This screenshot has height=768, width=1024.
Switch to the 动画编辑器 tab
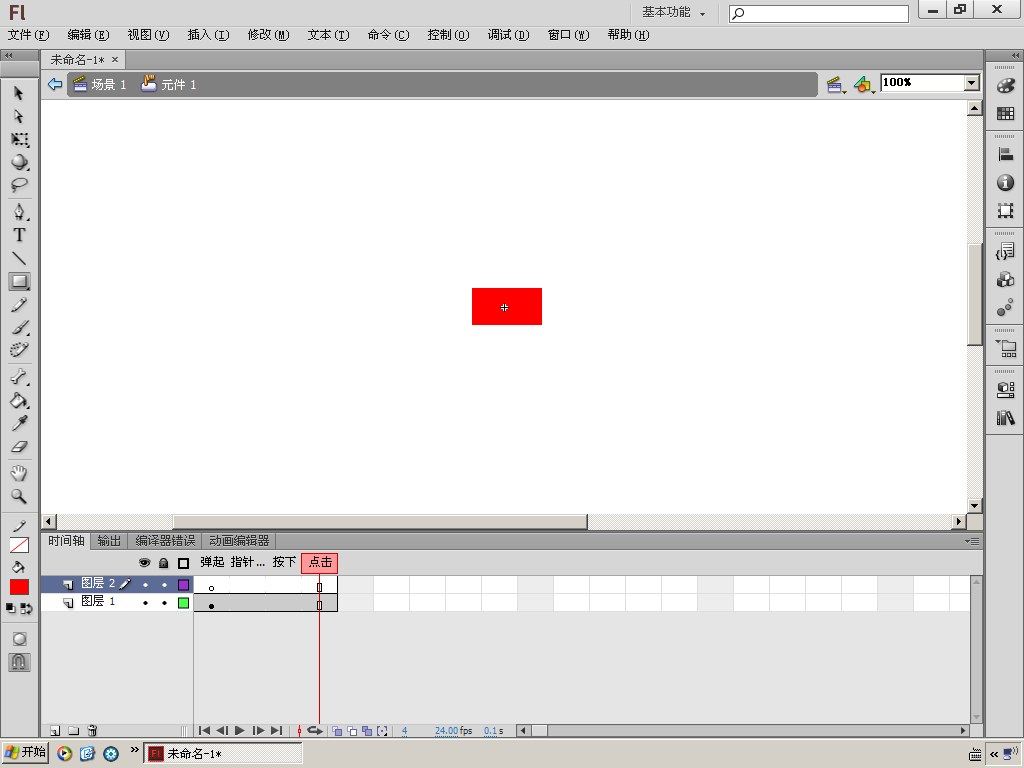[239, 541]
